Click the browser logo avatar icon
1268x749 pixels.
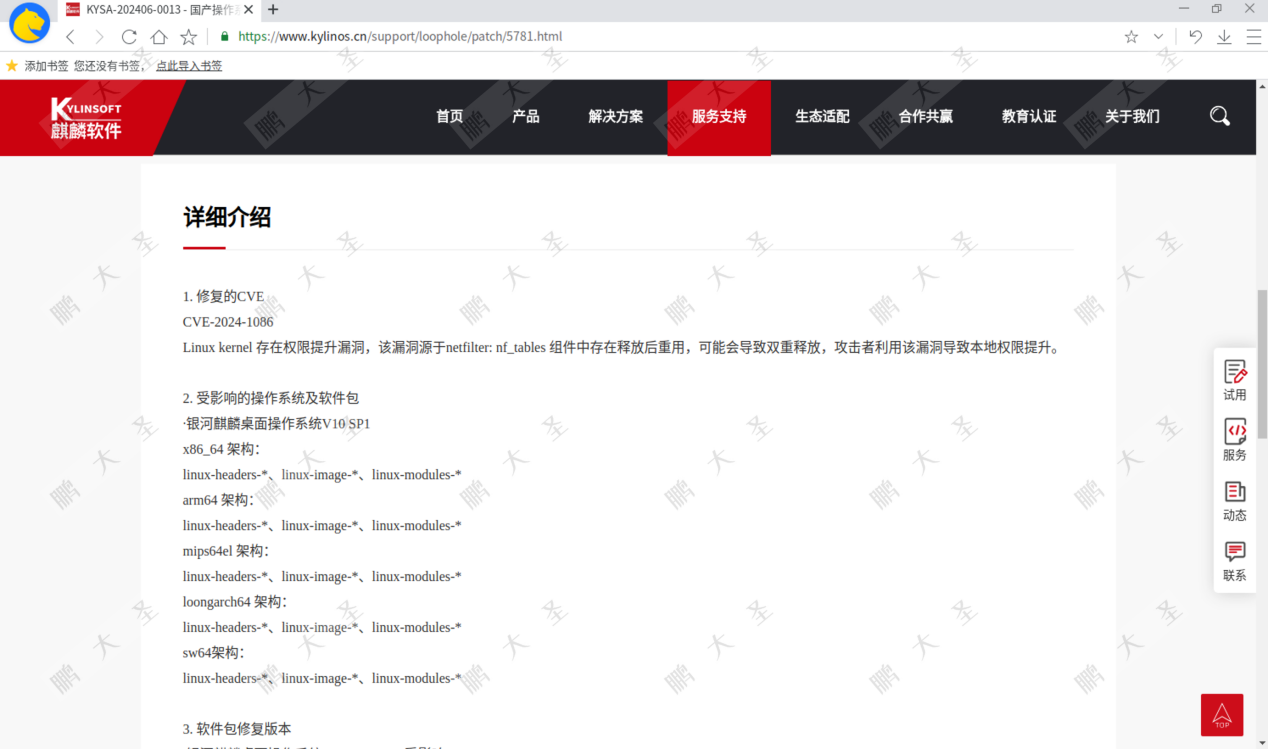[30, 22]
